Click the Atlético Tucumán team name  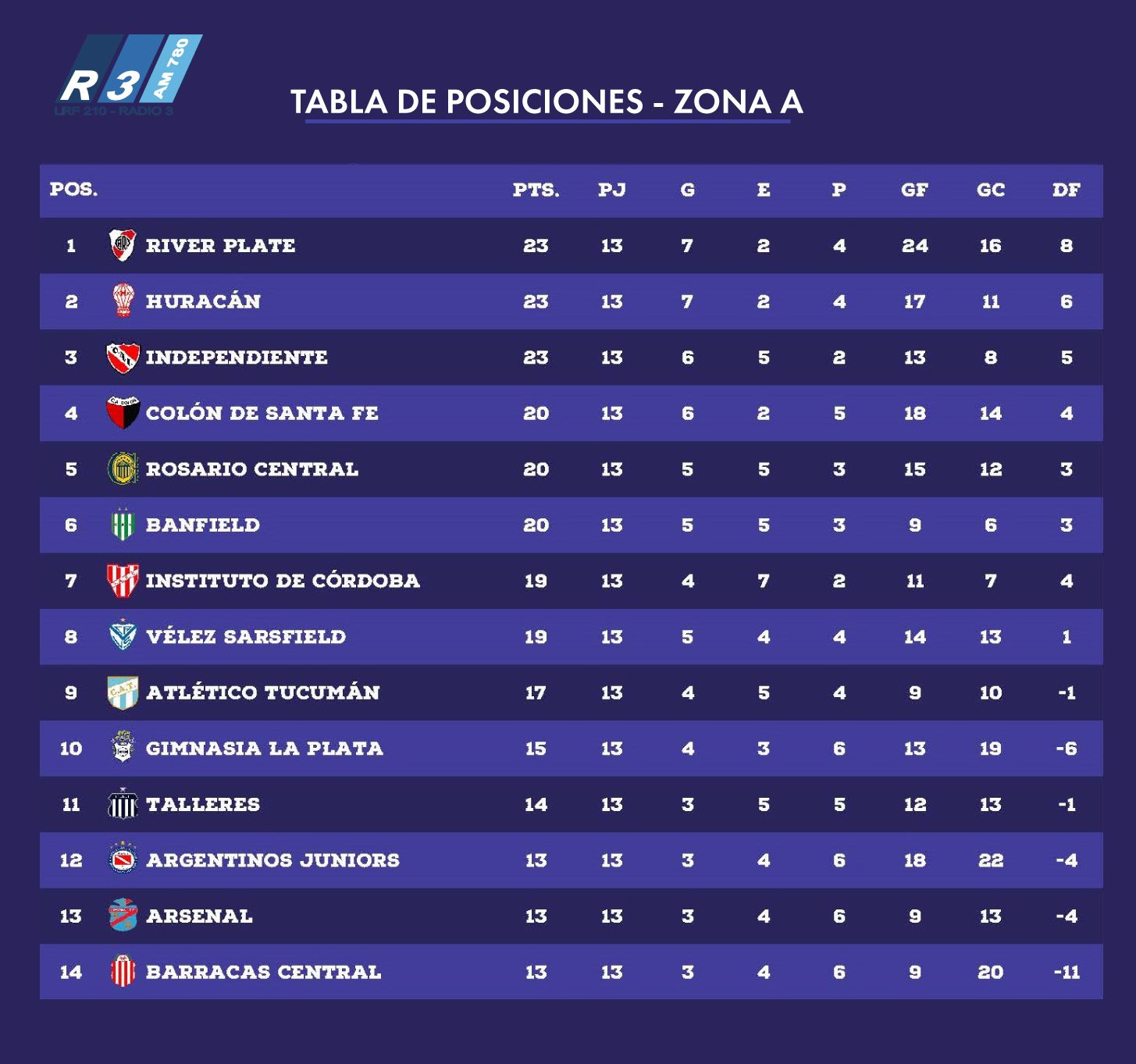(263, 692)
